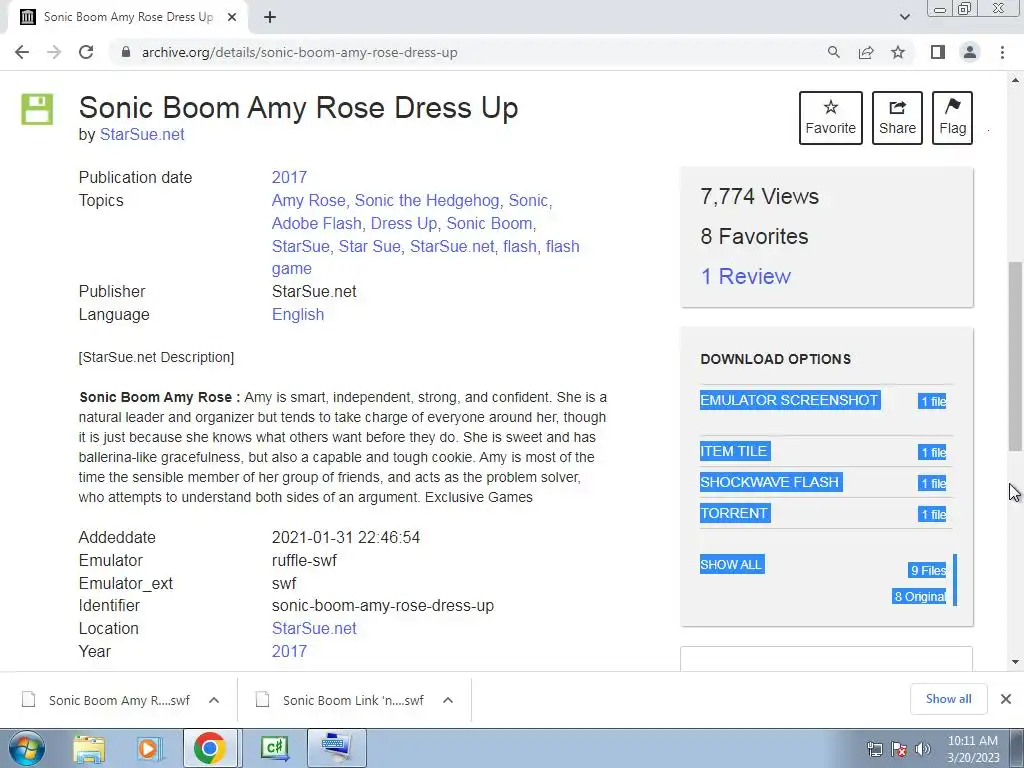Expand options for Sonic Boom Amy R....swf
Screen dimensions: 1024x768
coord(214,701)
